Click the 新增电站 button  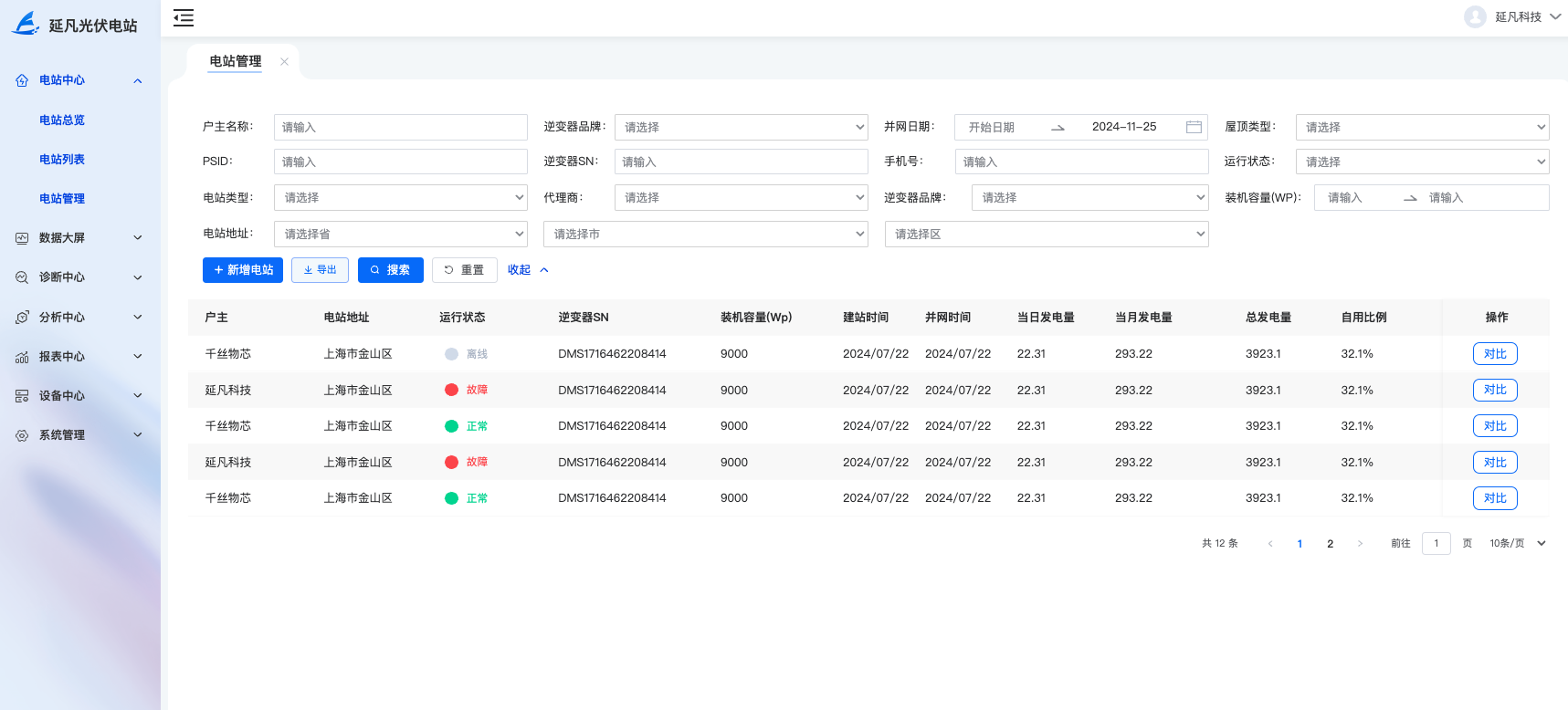click(243, 270)
